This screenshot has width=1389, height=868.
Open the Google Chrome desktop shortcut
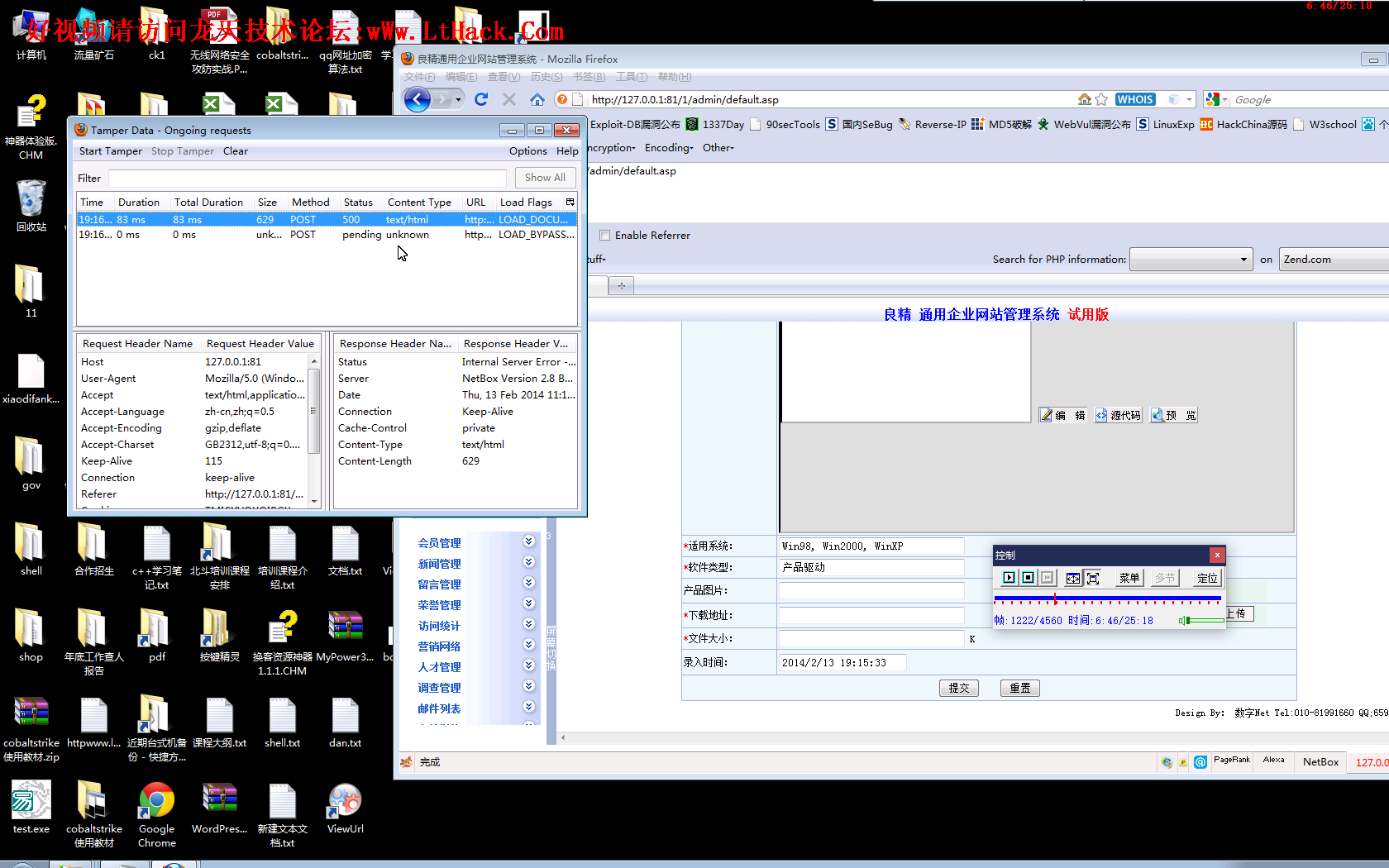156,814
